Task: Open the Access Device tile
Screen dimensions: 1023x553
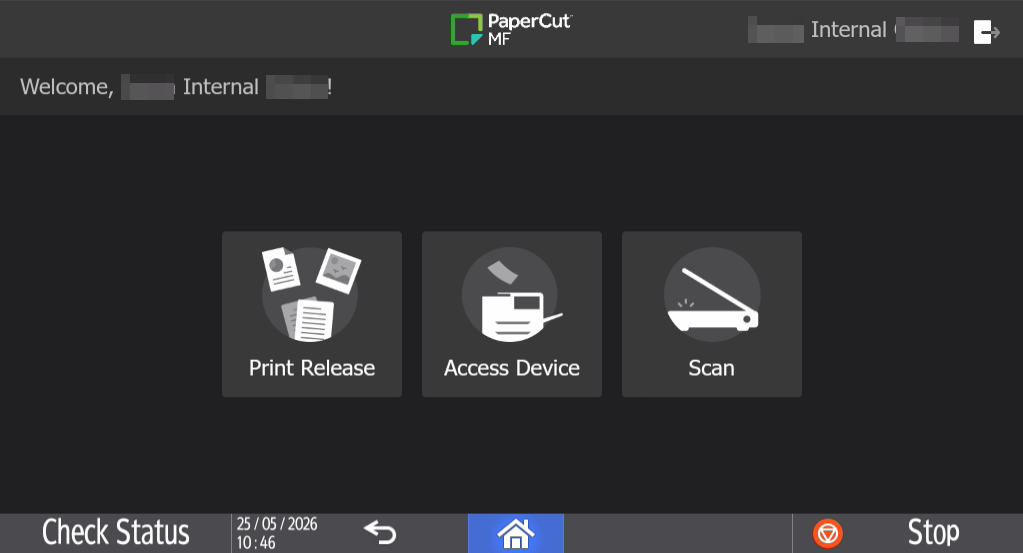Action: click(512, 314)
